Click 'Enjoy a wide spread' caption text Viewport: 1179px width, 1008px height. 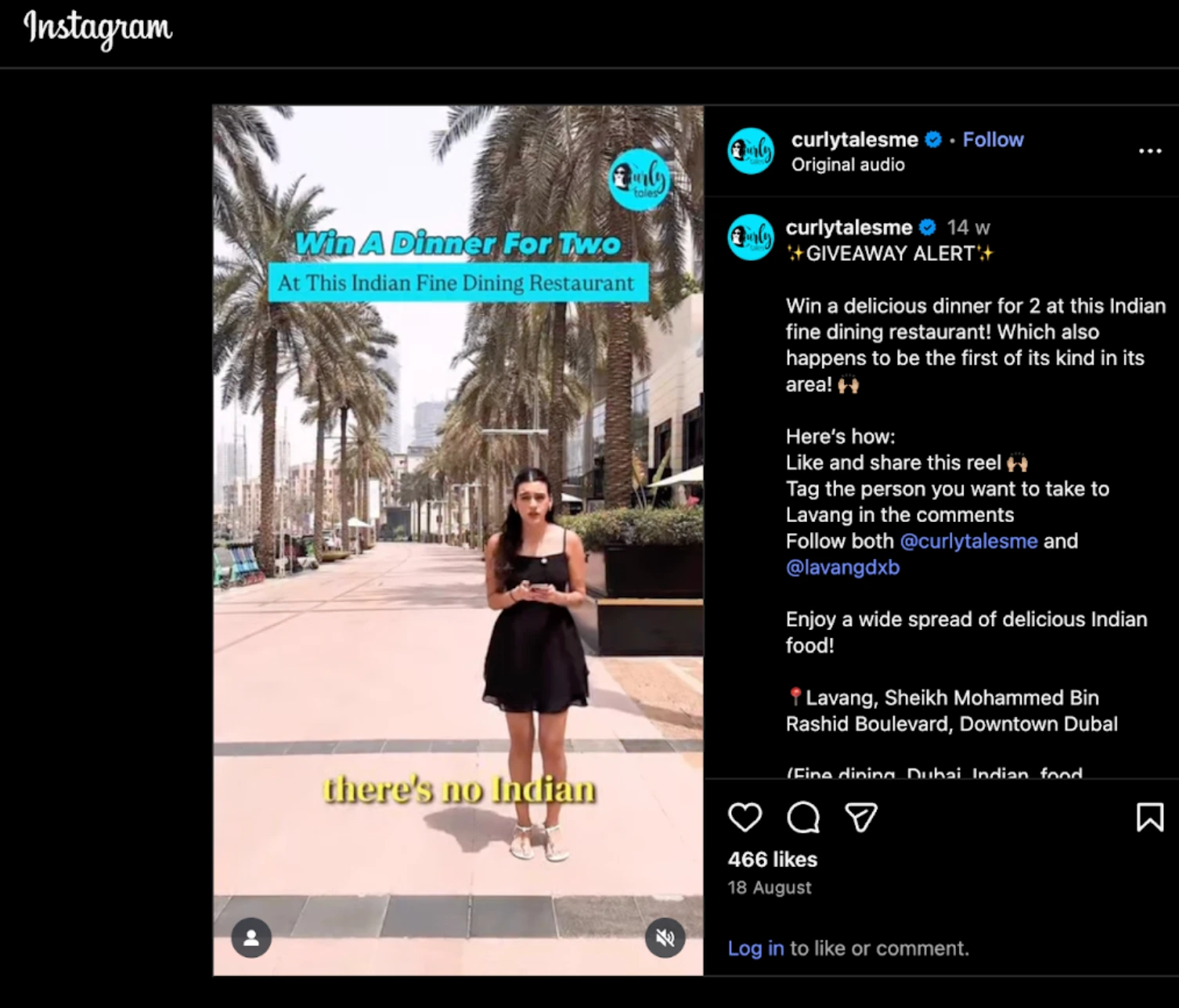(x=966, y=632)
